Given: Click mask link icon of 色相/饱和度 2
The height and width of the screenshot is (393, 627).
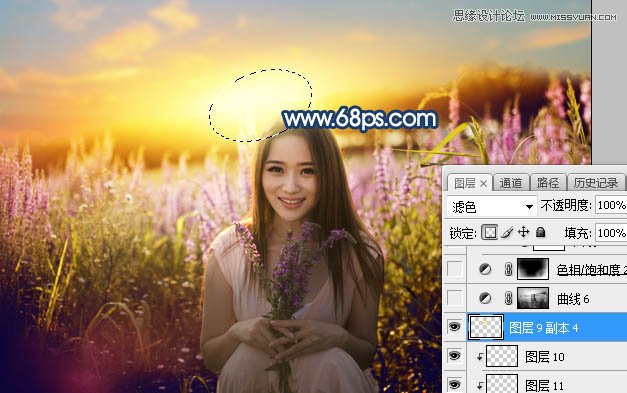Looking at the screenshot, I should pos(508,269).
